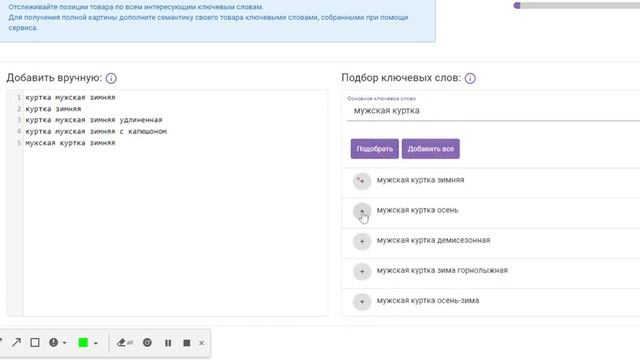The image size is (640, 360).
Task: Close the recording toolbar
Action: (x=201, y=343)
